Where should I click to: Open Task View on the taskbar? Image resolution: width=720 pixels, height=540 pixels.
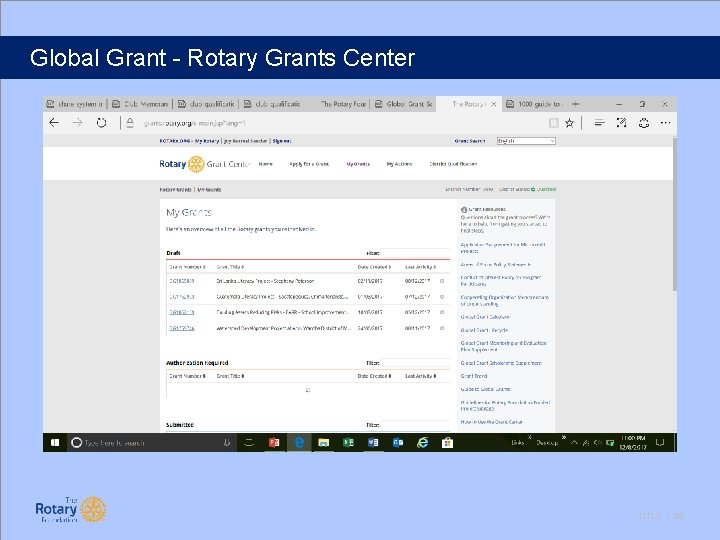pos(249,443)
